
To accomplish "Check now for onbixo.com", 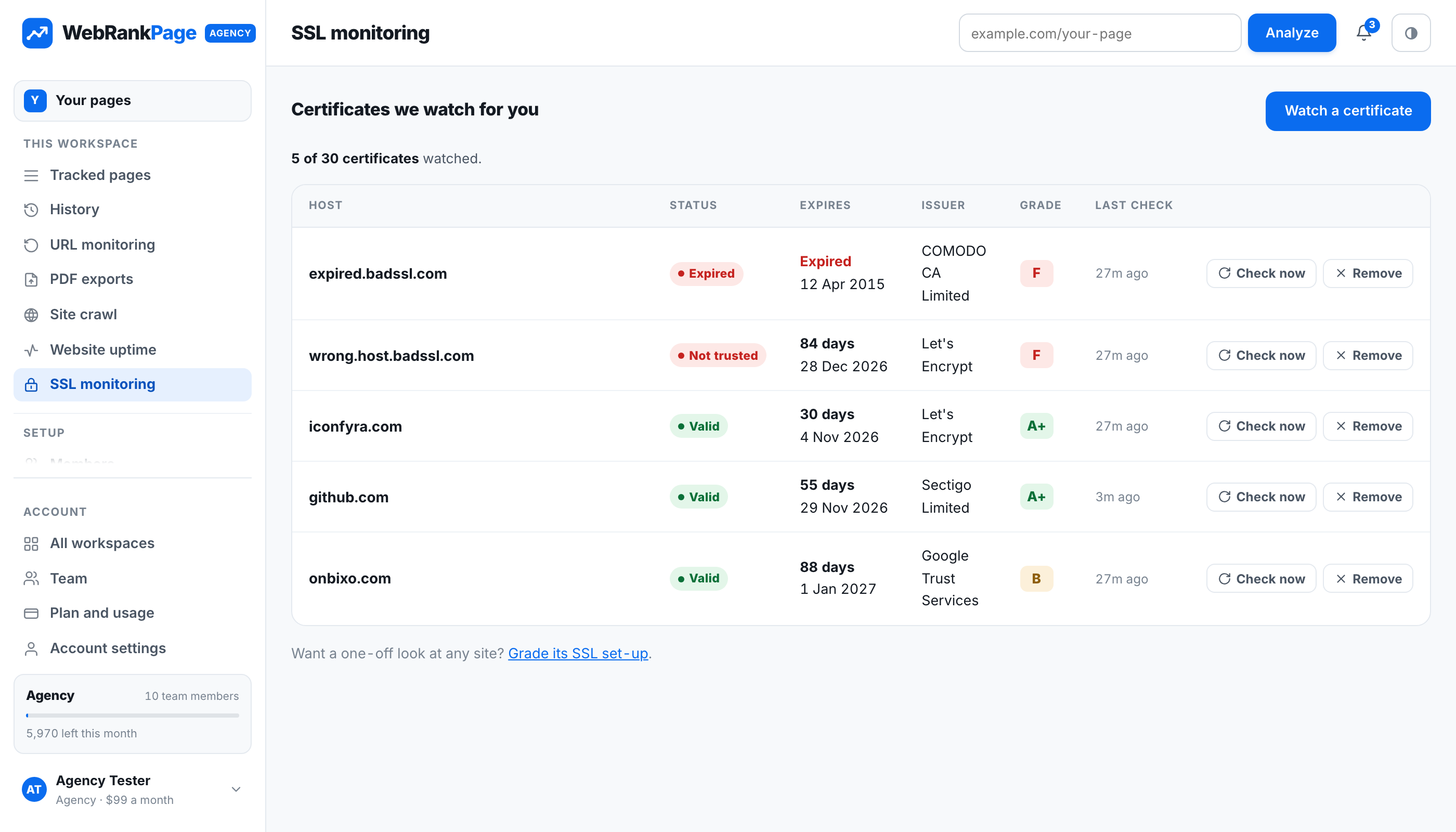I will click(1261, 579).
